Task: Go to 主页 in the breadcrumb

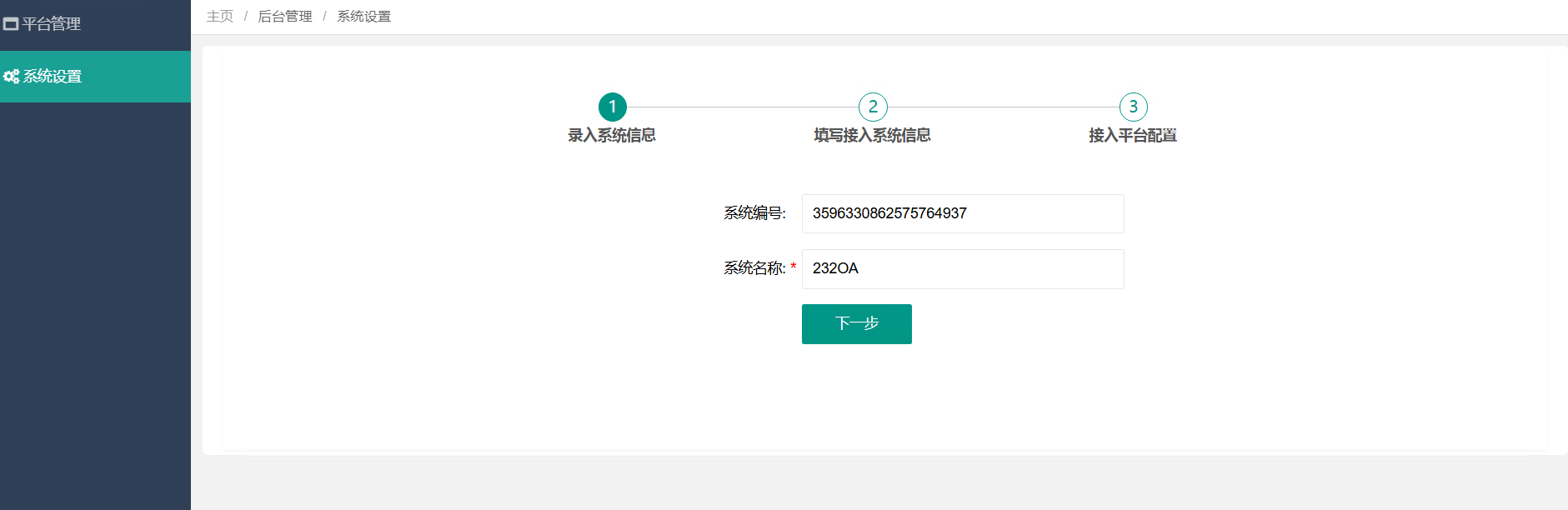Action: point(220,17)
